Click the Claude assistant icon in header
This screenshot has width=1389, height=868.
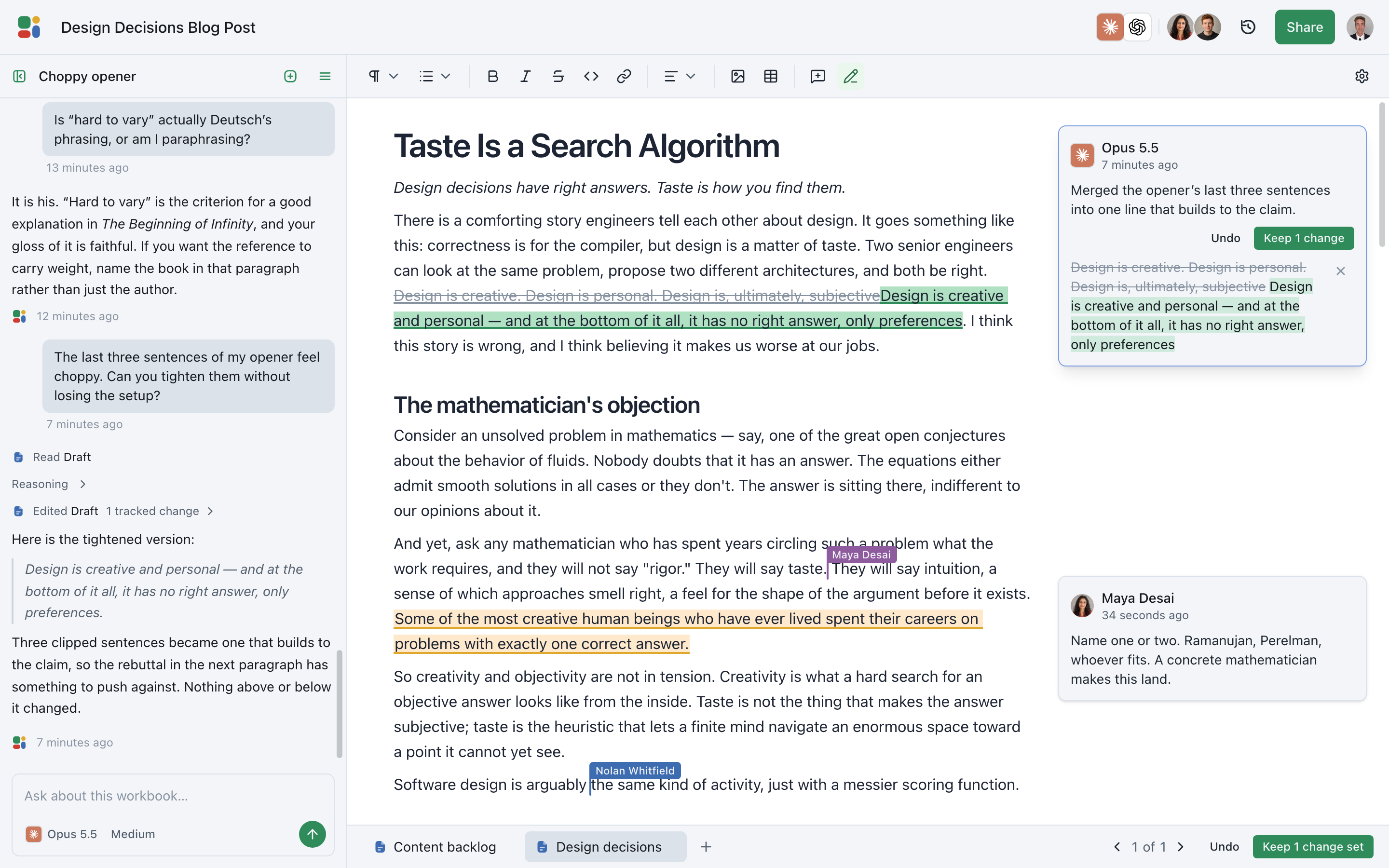point(1110,27)
